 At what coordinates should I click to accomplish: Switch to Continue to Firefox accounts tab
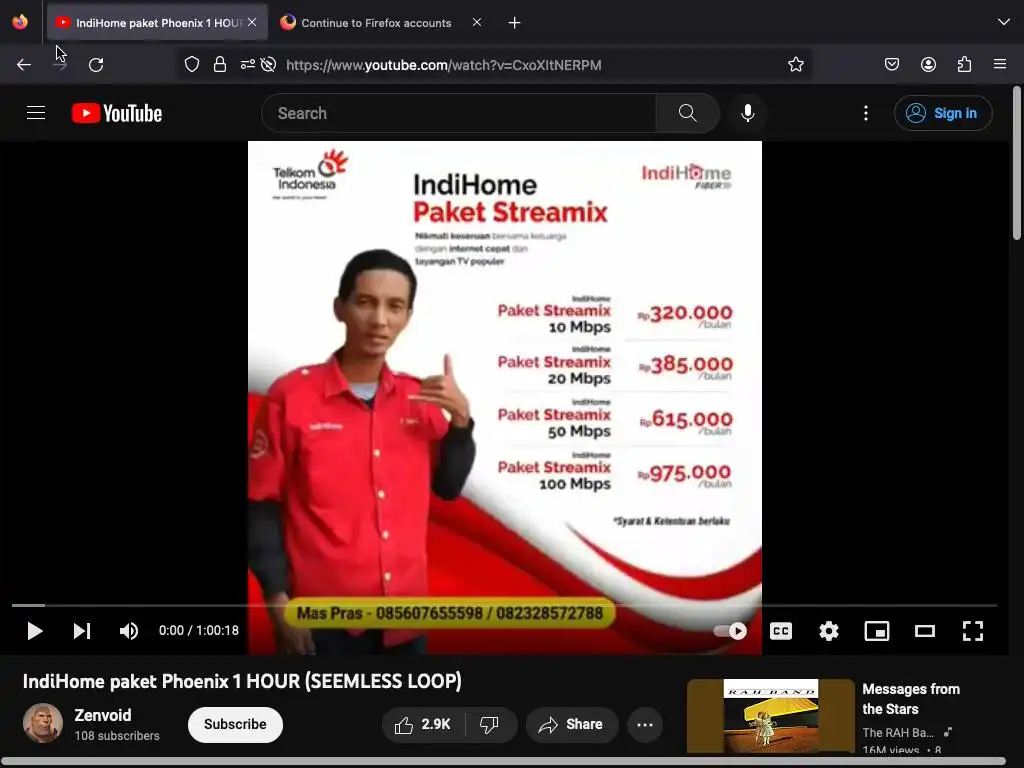376,23
